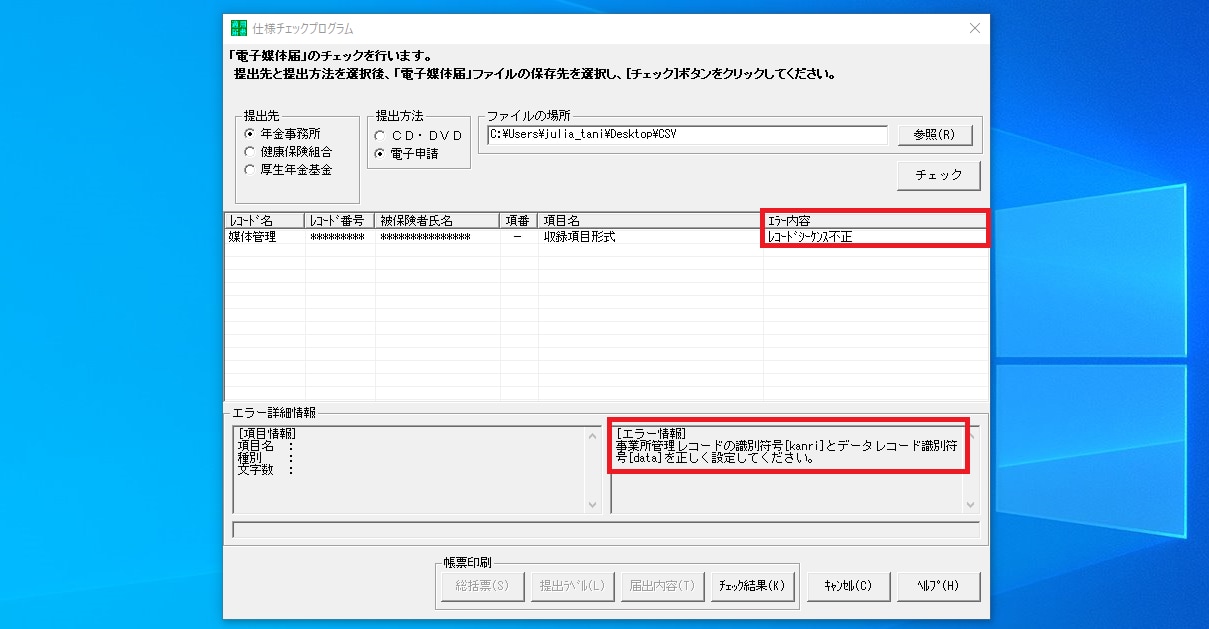Click the ﾚｺｰﾄﾞ番号 column header
Screen dimensions: 1209x629
(x=339, y=220)
